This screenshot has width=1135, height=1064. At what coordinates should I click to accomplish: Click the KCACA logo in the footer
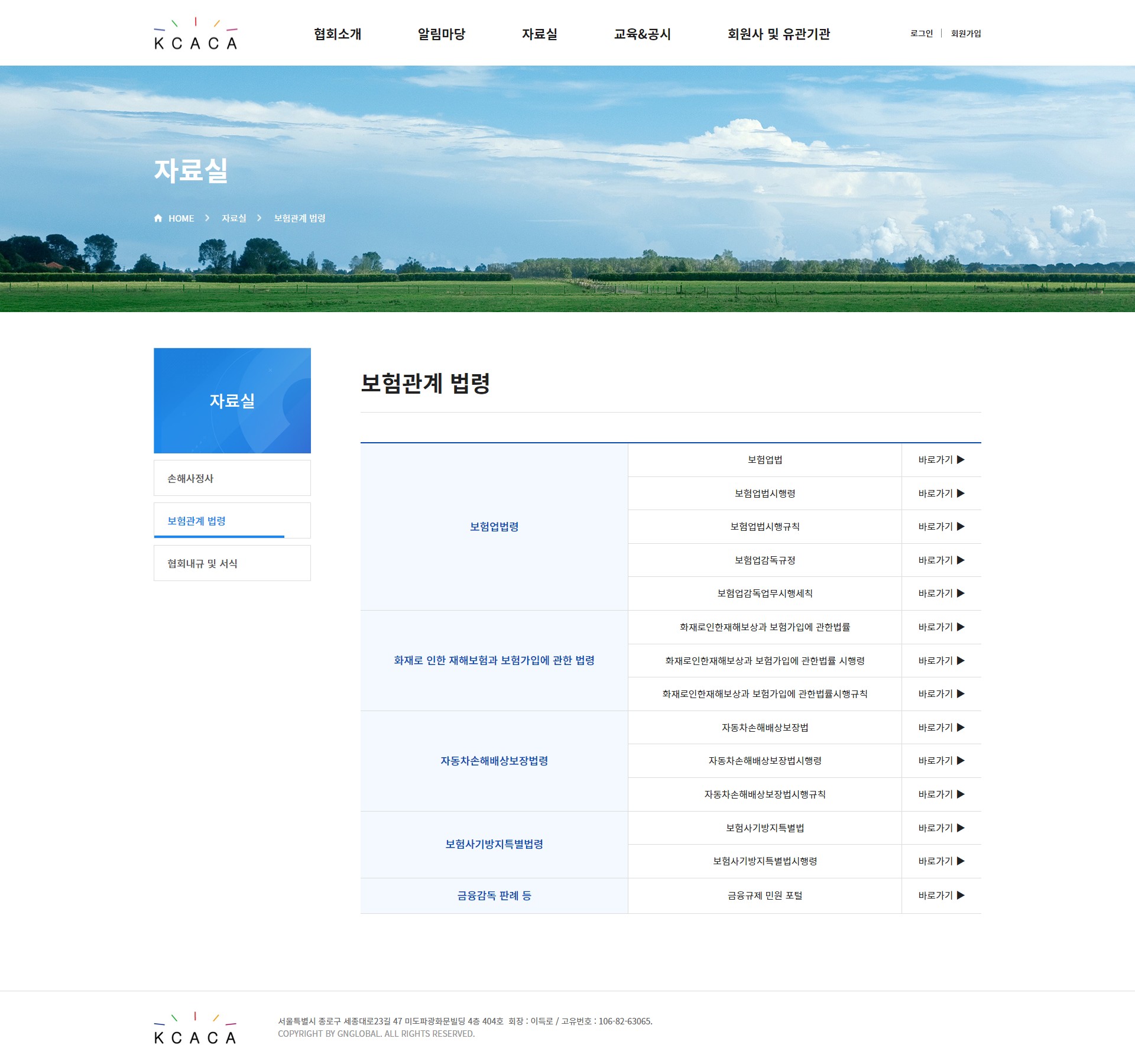[x=195, y=1028]
